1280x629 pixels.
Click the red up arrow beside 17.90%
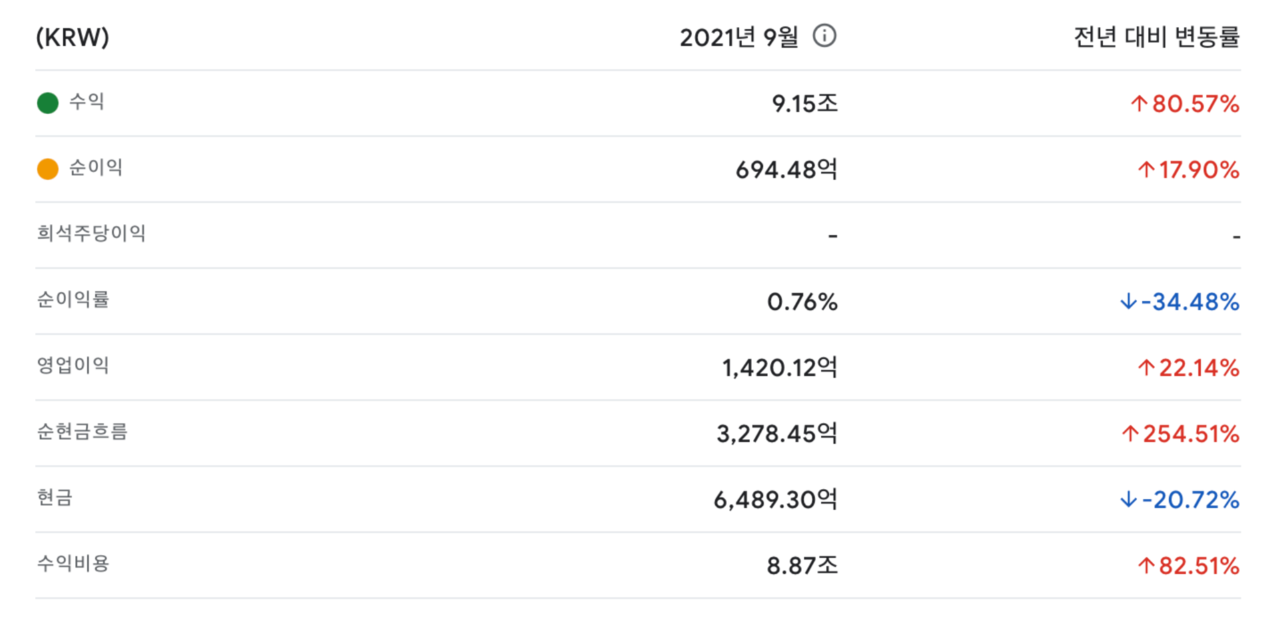click(x=1145, y=170)
